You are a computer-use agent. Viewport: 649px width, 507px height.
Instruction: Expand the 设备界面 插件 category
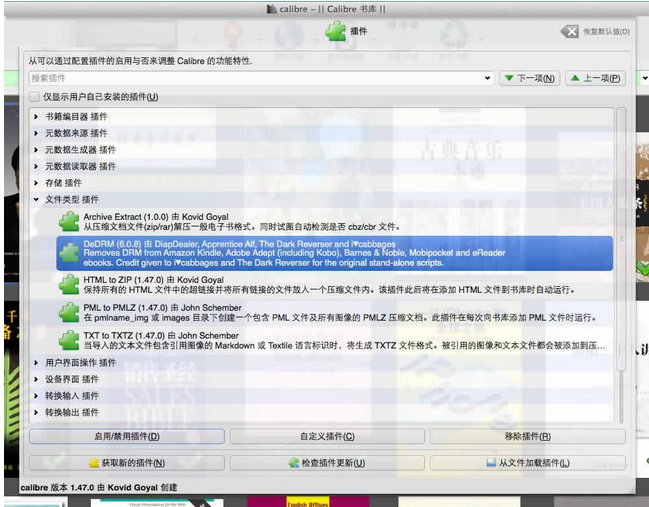coord(36,379)
